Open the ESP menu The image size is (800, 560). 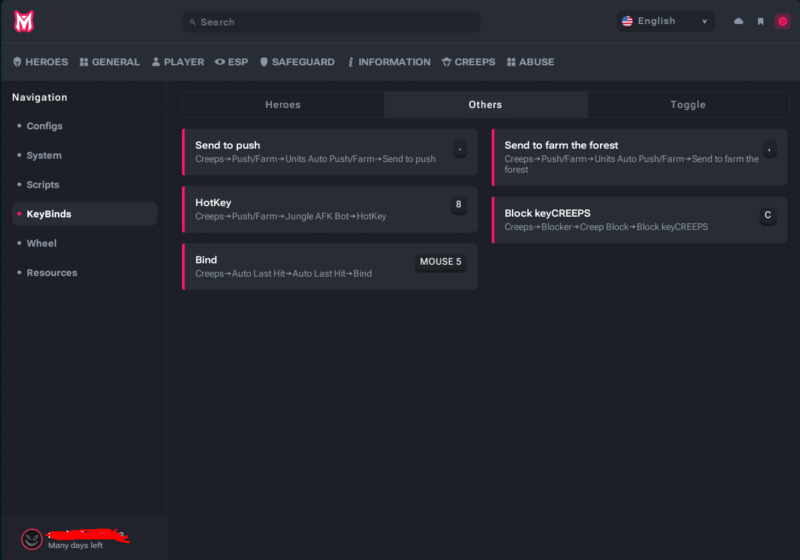click(232, 62)
